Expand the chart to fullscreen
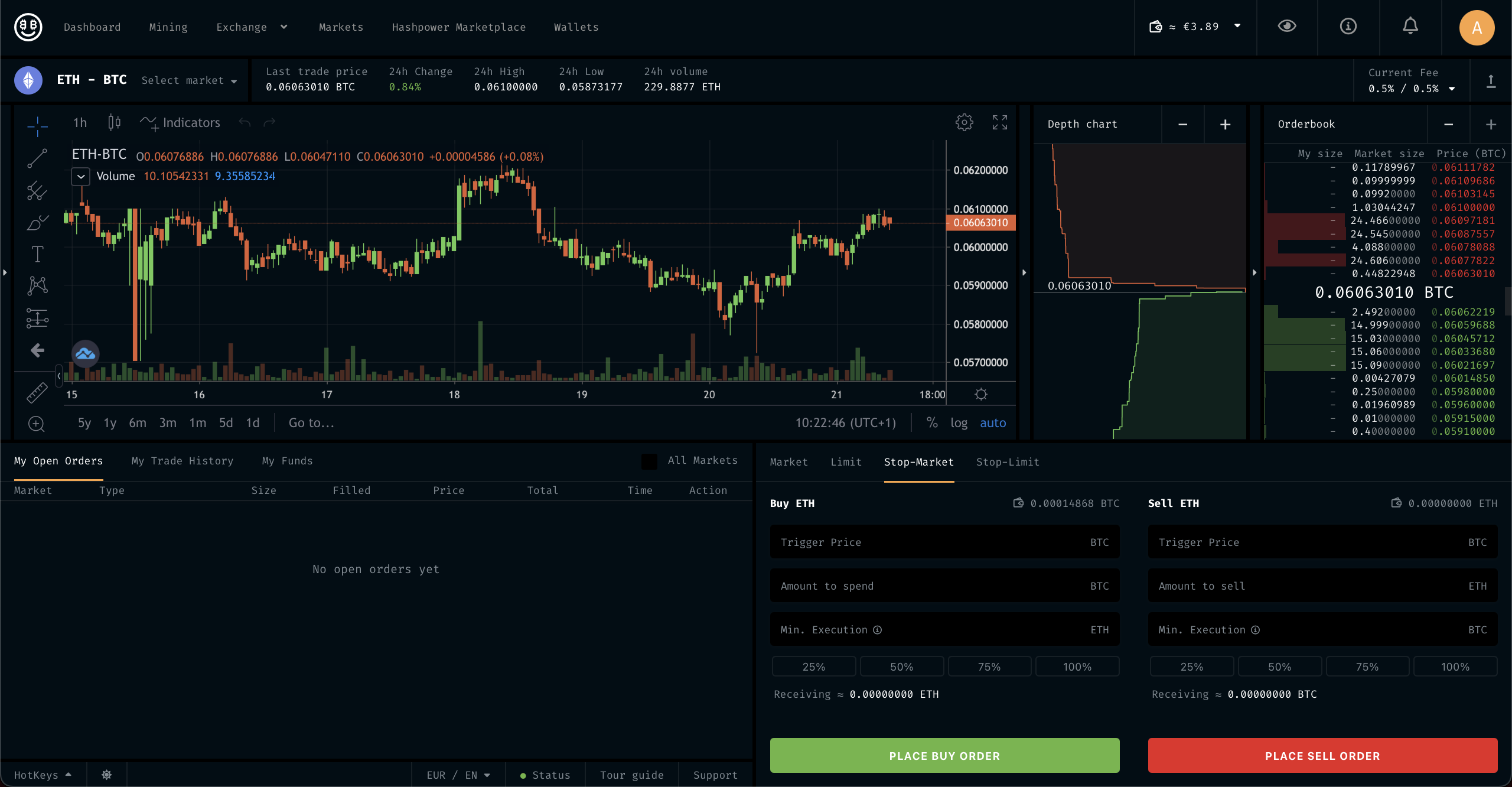1512x787 pixels. 999,122
